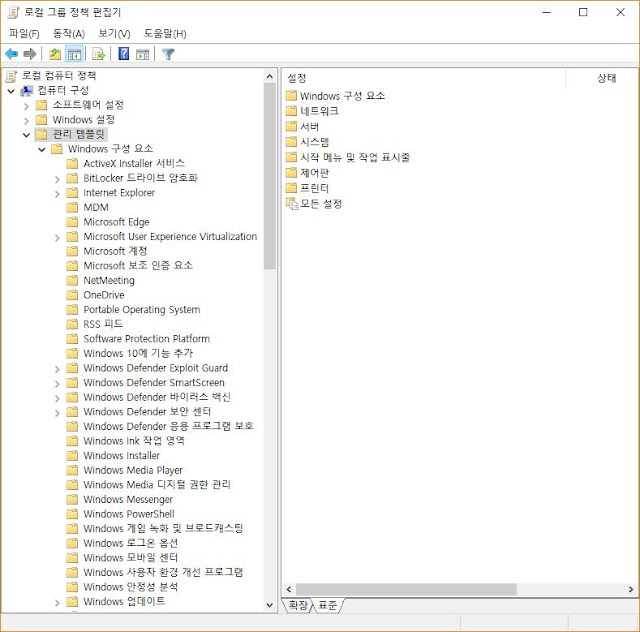Open the 파일(F) menu

24,33
